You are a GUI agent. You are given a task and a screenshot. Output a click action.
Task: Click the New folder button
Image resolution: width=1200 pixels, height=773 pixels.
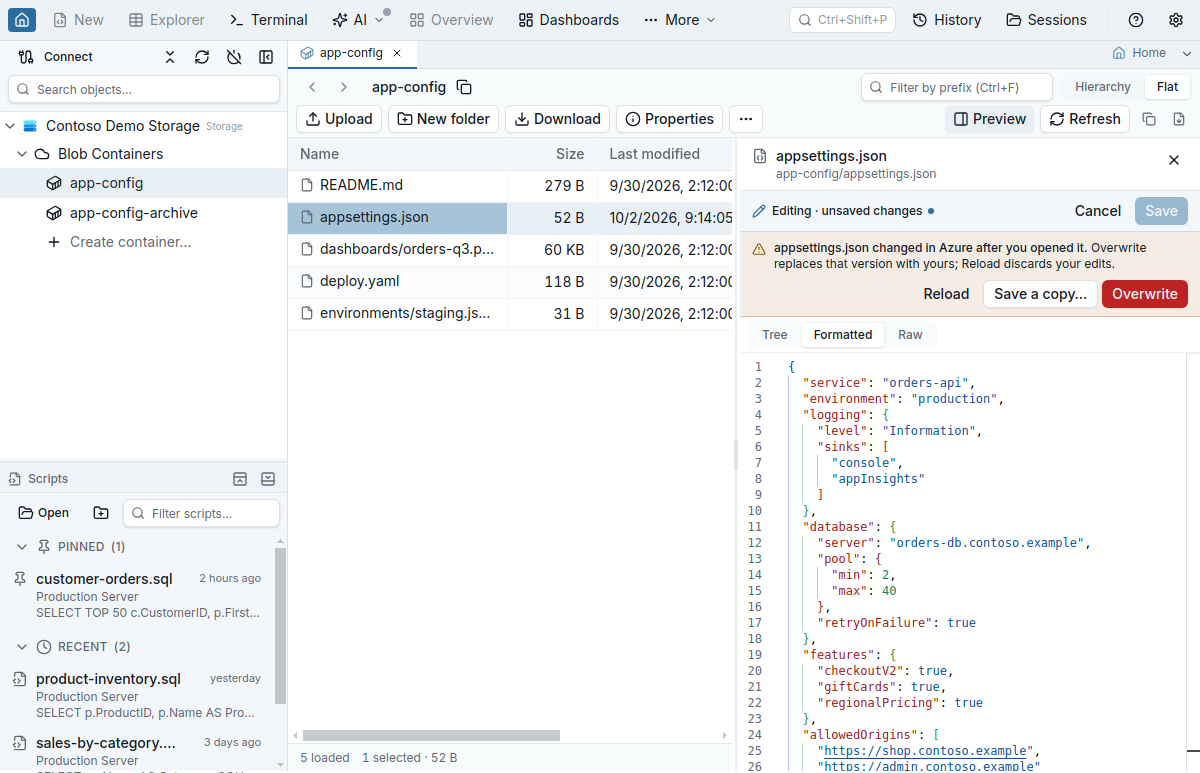click(x=443, y=119)
